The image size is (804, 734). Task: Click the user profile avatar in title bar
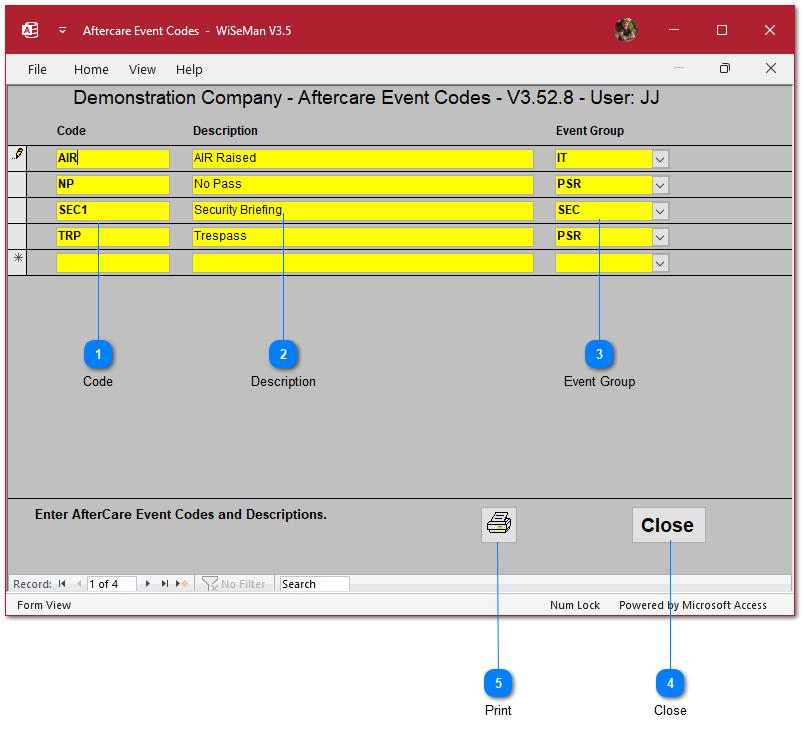coord(626,30)
